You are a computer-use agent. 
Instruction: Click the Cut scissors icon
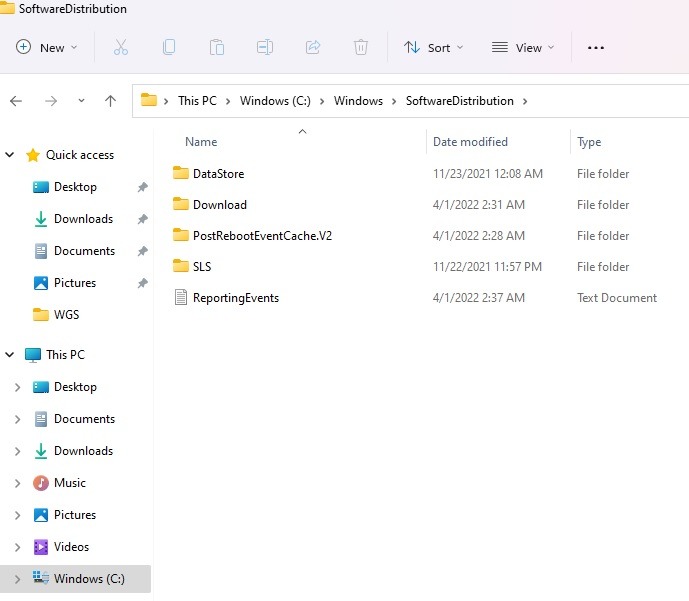(120, 47)
